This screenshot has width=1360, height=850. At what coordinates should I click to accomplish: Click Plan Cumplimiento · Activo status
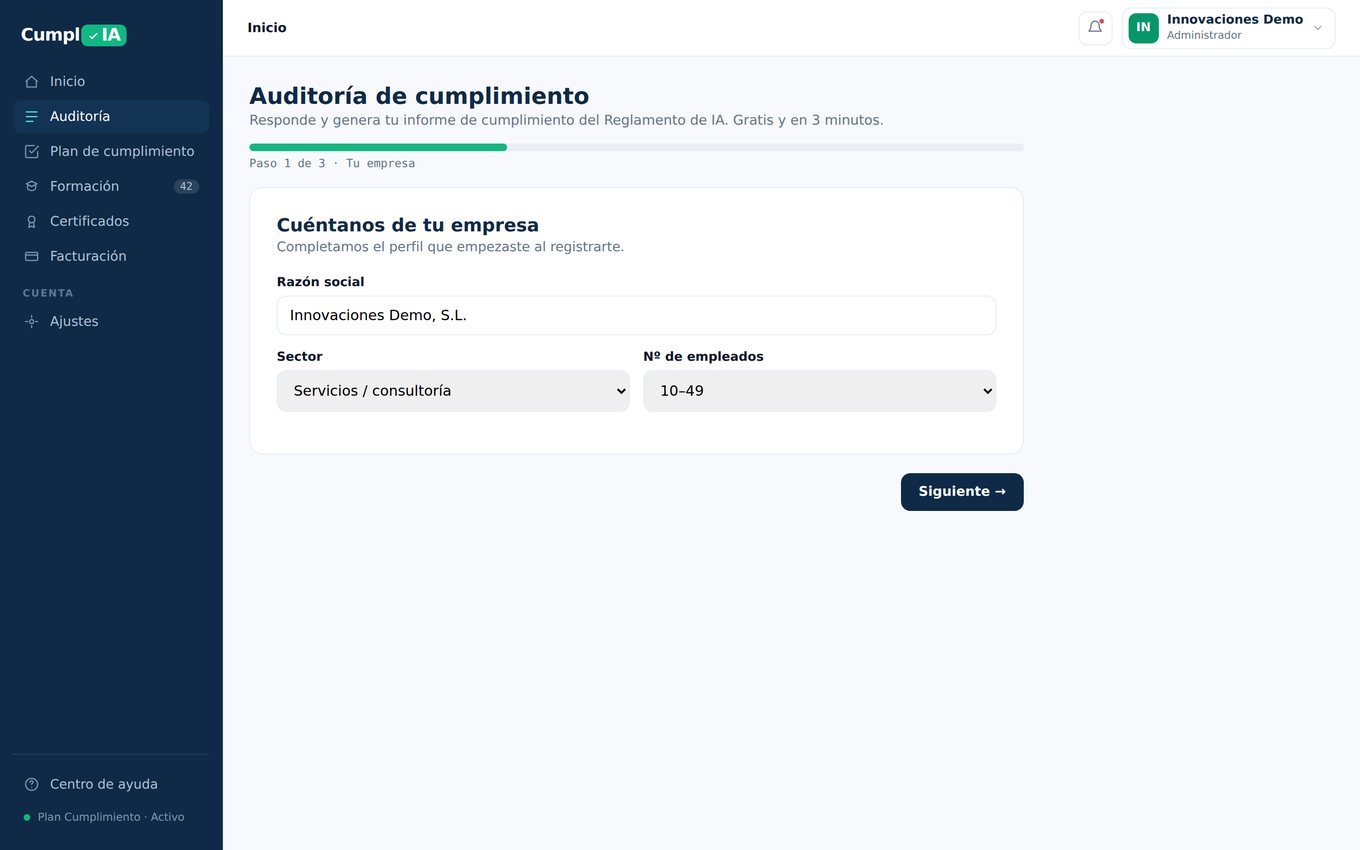tap(104, 817)
